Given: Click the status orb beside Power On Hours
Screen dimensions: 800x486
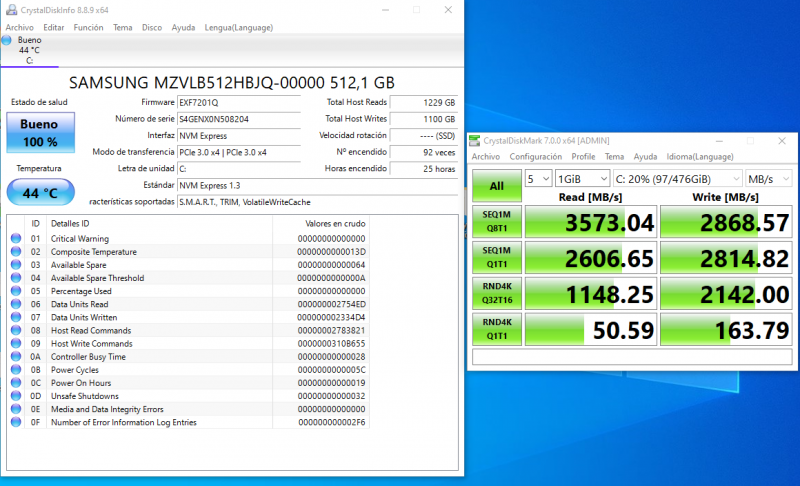Looking at the screenshot, I should 15,383.
